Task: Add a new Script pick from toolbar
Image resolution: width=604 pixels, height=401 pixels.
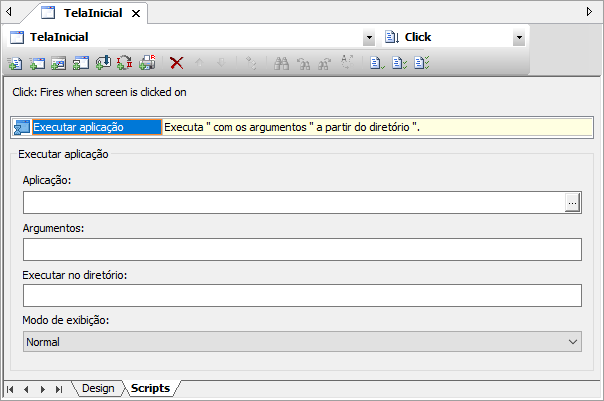Action: tap(15, 63)
